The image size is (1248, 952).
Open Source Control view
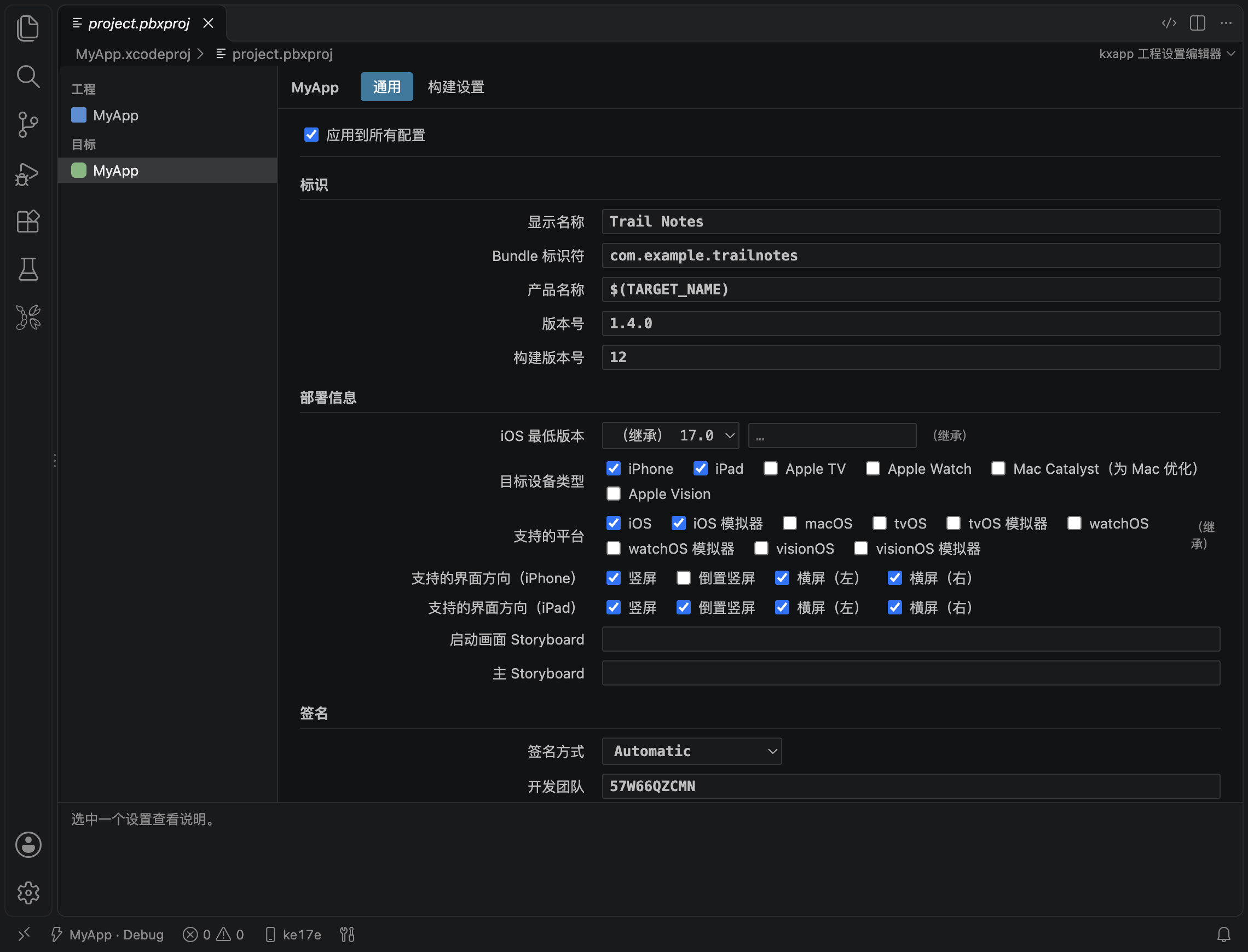pyautogui.click(x=28, y=124)
